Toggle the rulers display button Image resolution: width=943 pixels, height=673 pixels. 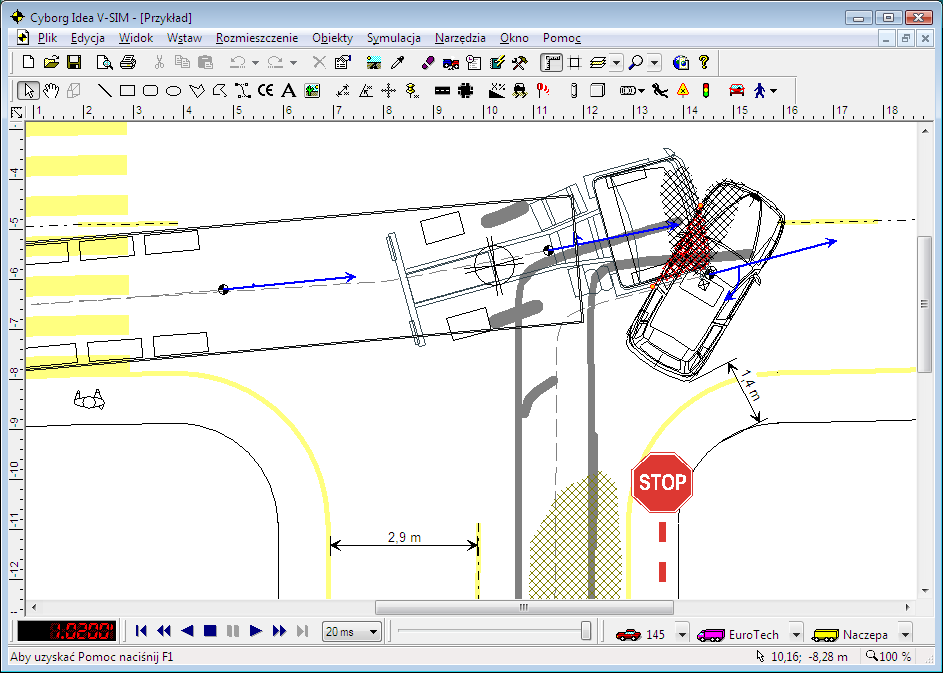pos(551,62)
